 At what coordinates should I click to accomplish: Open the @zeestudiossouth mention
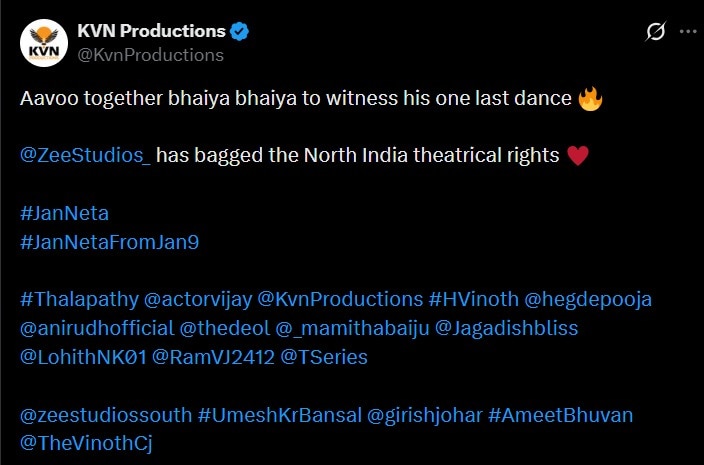pyautogui.click(x=105, y=414)
